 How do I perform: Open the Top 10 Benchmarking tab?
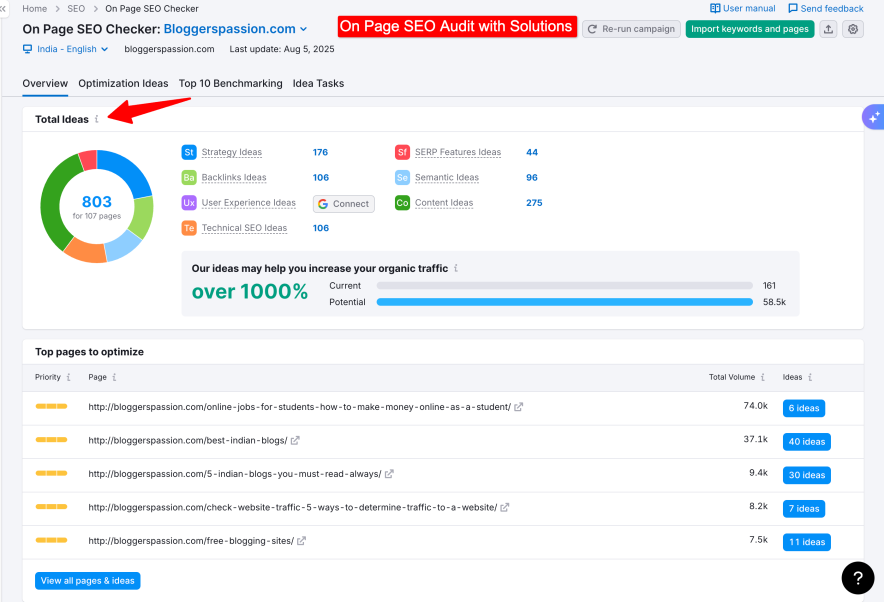[231, 84]
